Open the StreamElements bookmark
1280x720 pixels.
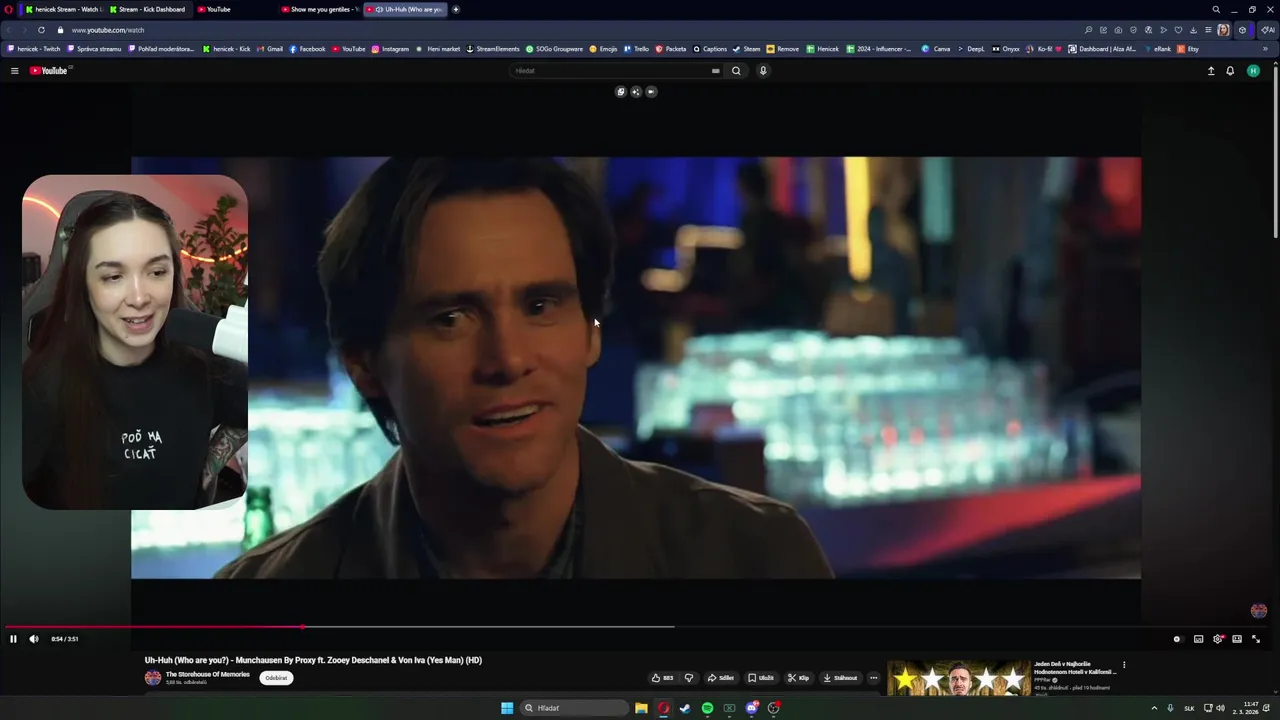coord(493,49)
